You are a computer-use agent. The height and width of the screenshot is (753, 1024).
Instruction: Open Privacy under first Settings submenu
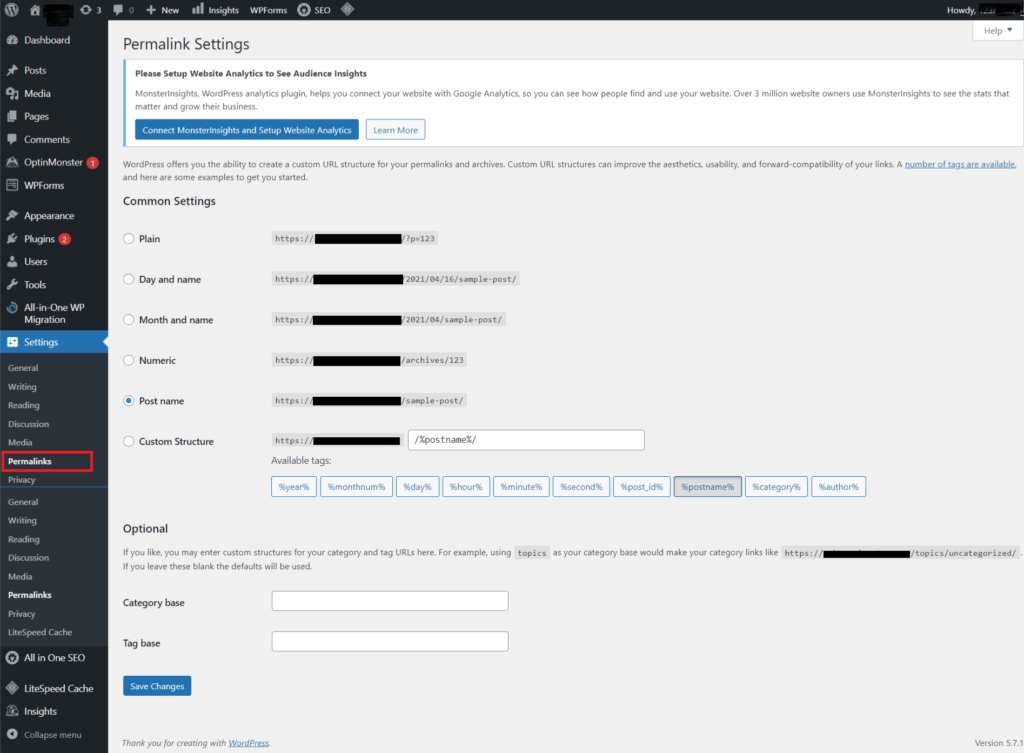coord(22,480)
